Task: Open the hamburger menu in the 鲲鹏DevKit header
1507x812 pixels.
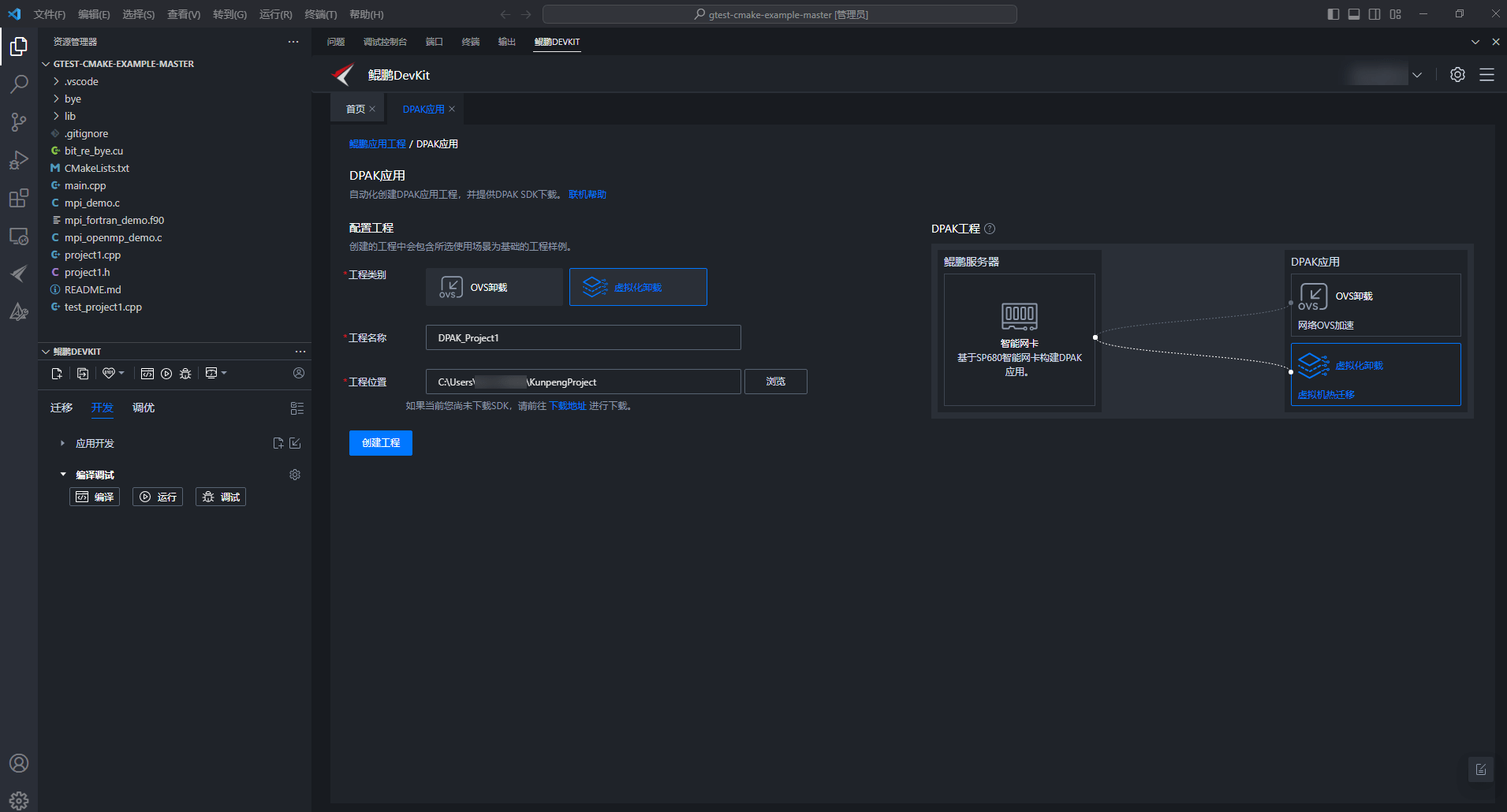Action: (1486, 75)
